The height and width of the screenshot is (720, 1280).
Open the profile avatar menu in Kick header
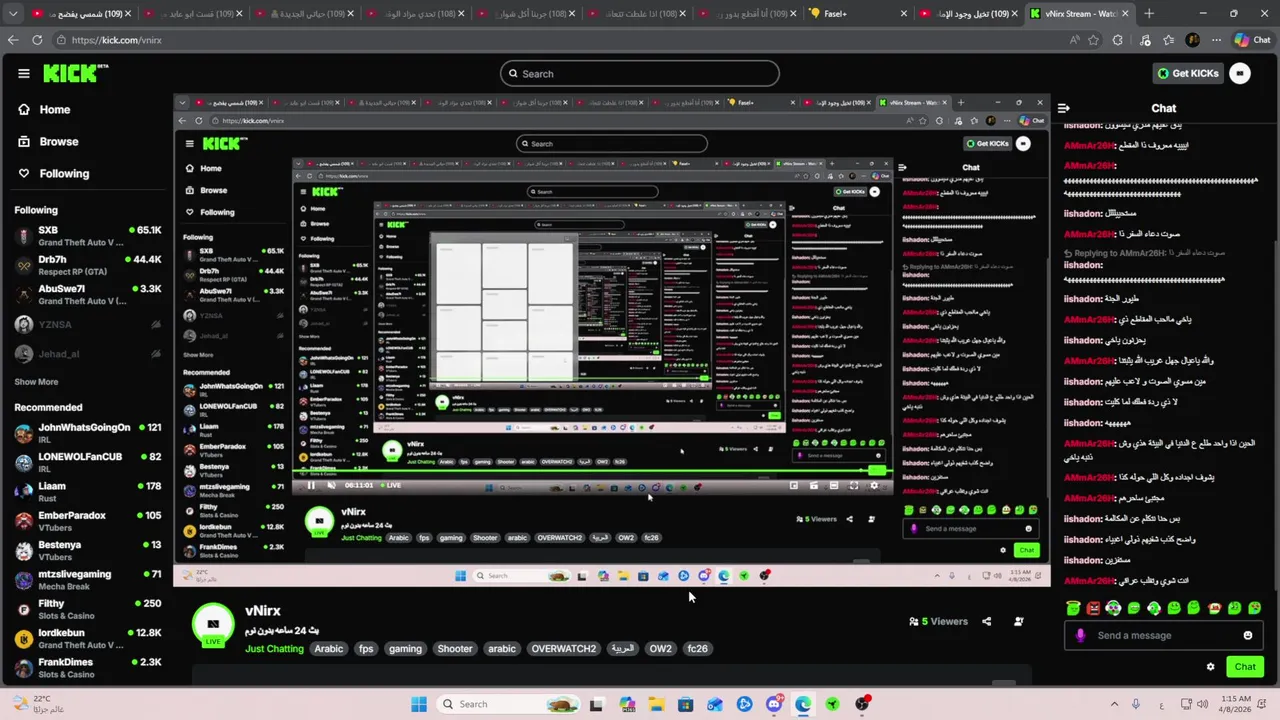click(x=1240, y=73)
